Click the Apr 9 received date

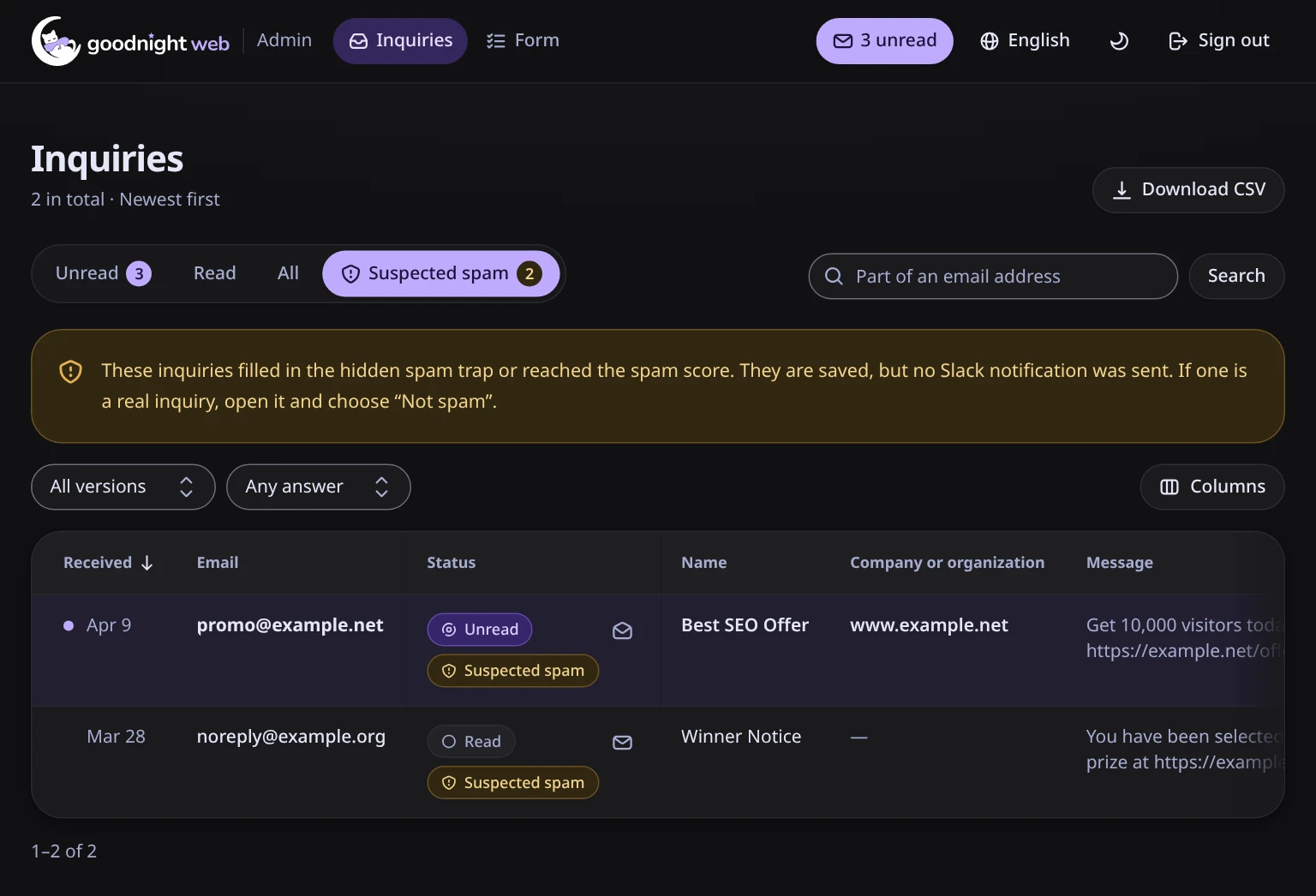109,625
